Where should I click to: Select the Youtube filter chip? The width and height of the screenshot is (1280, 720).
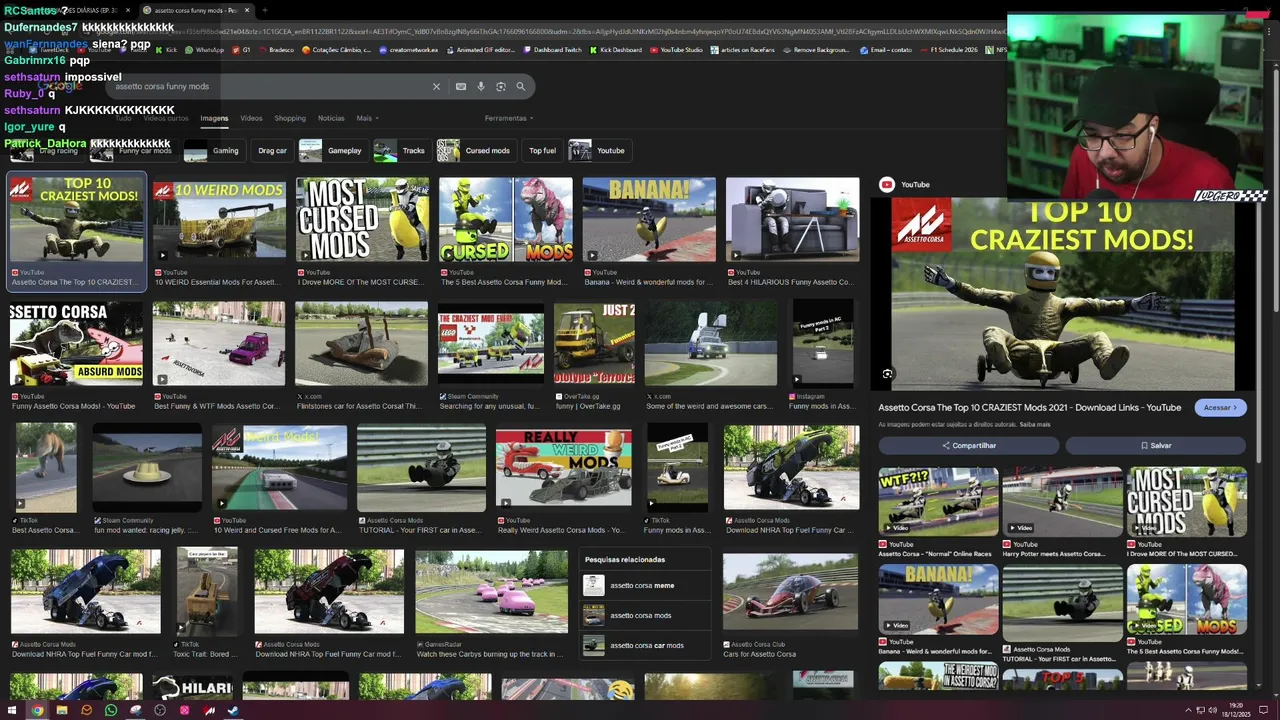coord(599,151)
